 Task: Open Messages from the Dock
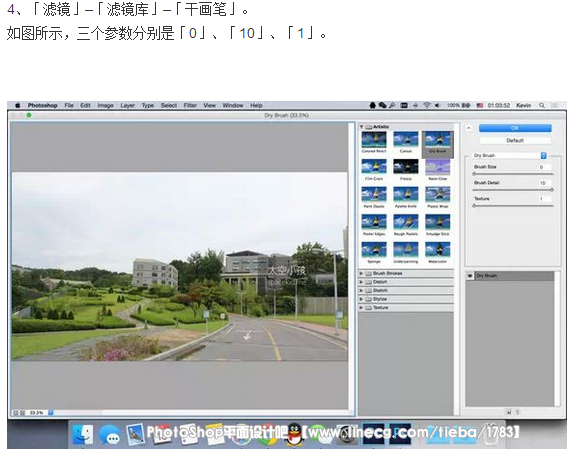(109, 434)
